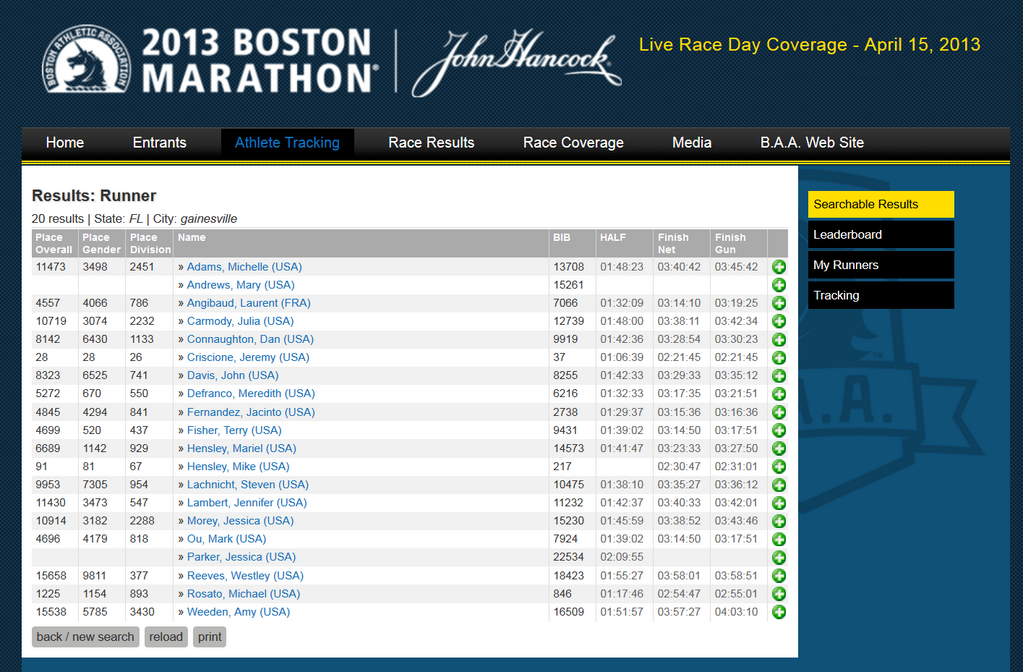Open the Home menu item
Screen dimensions: 1023x672
pyautogui.click(x=65, y=142)
